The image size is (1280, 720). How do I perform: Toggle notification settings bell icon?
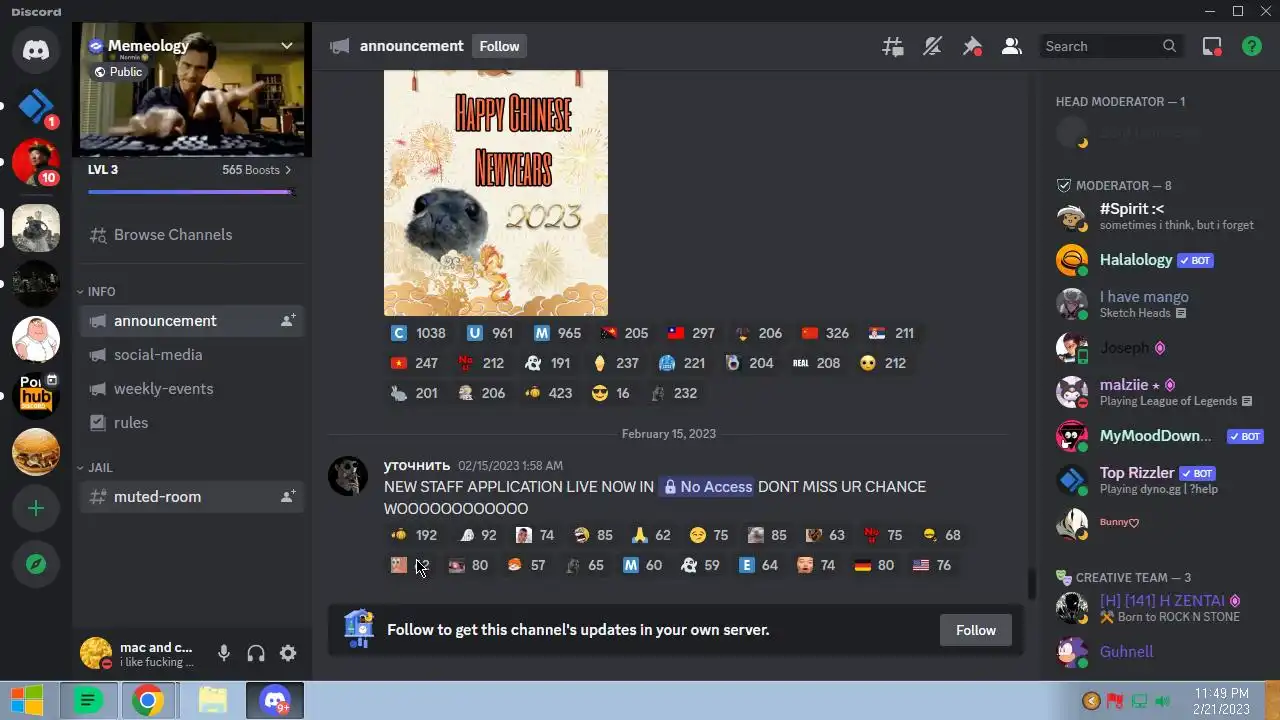click(932, 46)
